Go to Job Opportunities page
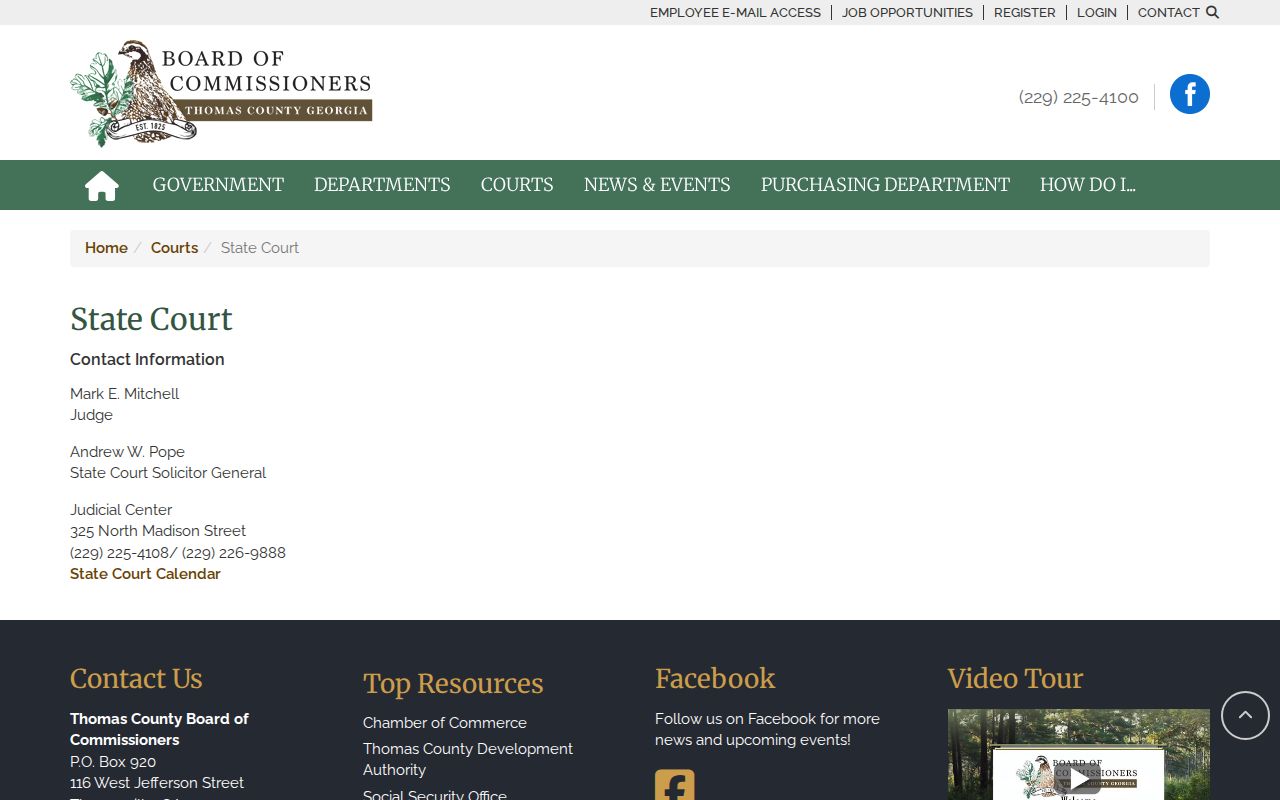 click(x=907, y=13)
